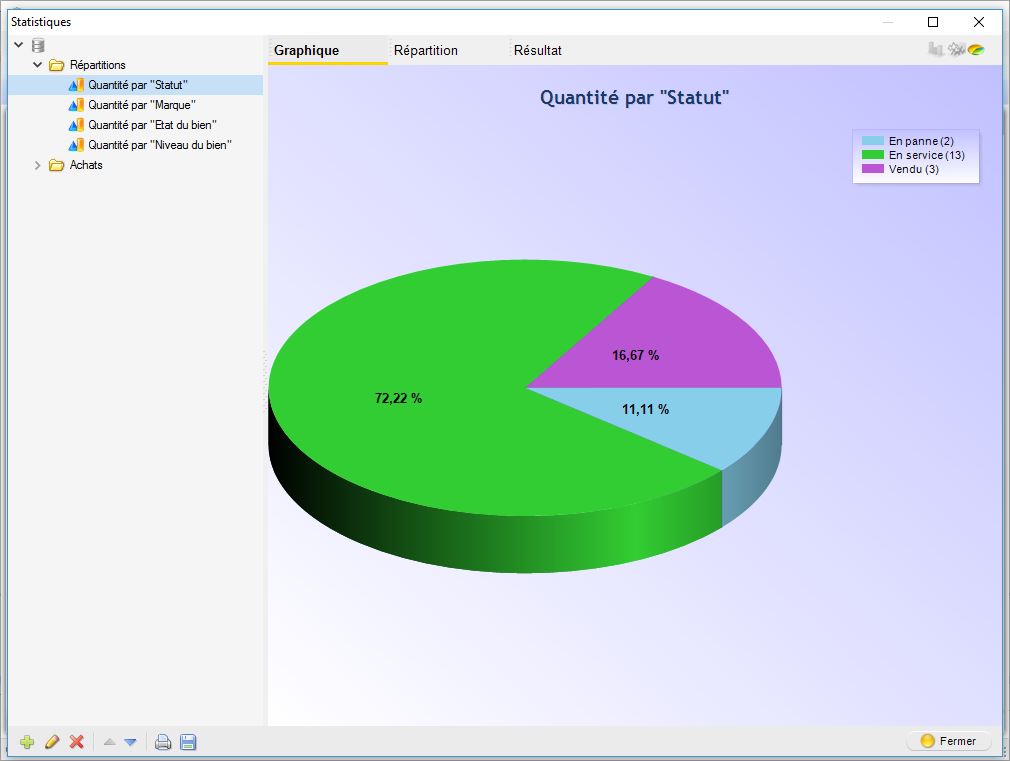1010x761 pixels.
Task: Click the pencil edit icon
Action: (x=52, y=742)
